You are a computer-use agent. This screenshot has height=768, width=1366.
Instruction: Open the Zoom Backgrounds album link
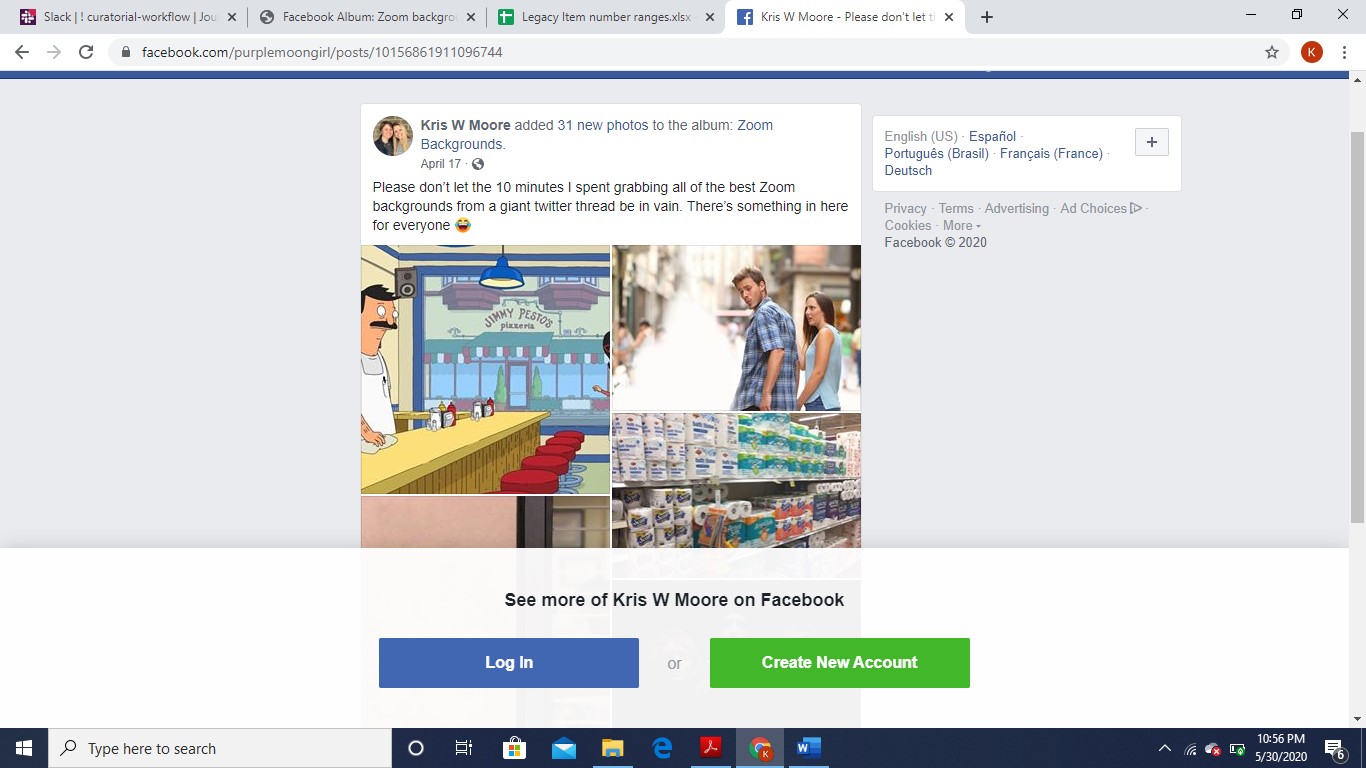coord(754,125)
